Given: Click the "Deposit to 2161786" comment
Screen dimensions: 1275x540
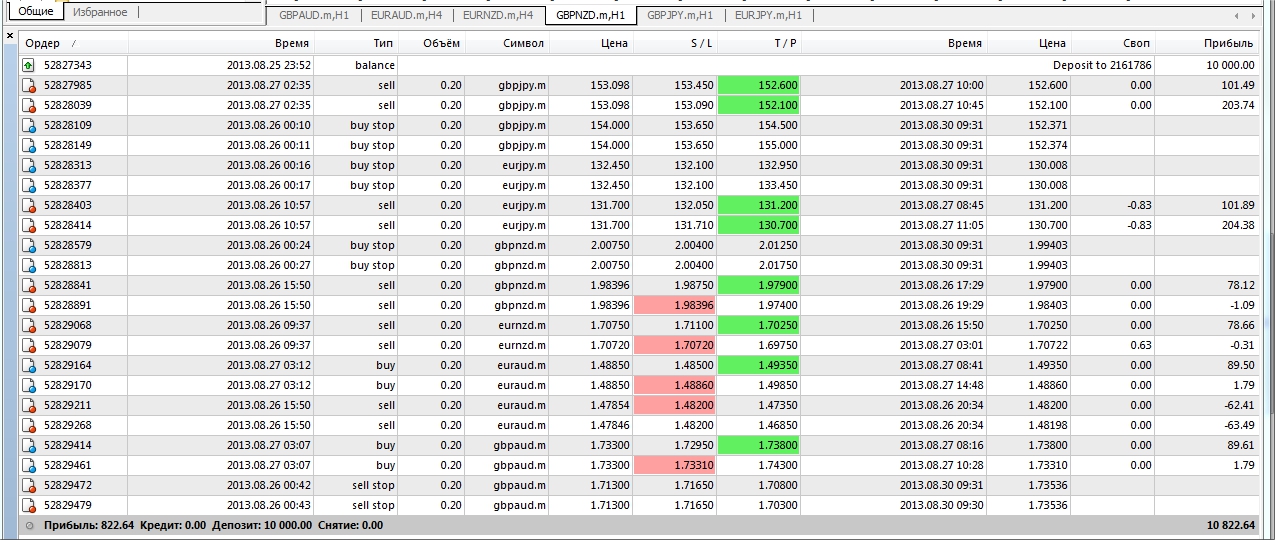Looking at the screenshot, I should (x=1100, y=65).
